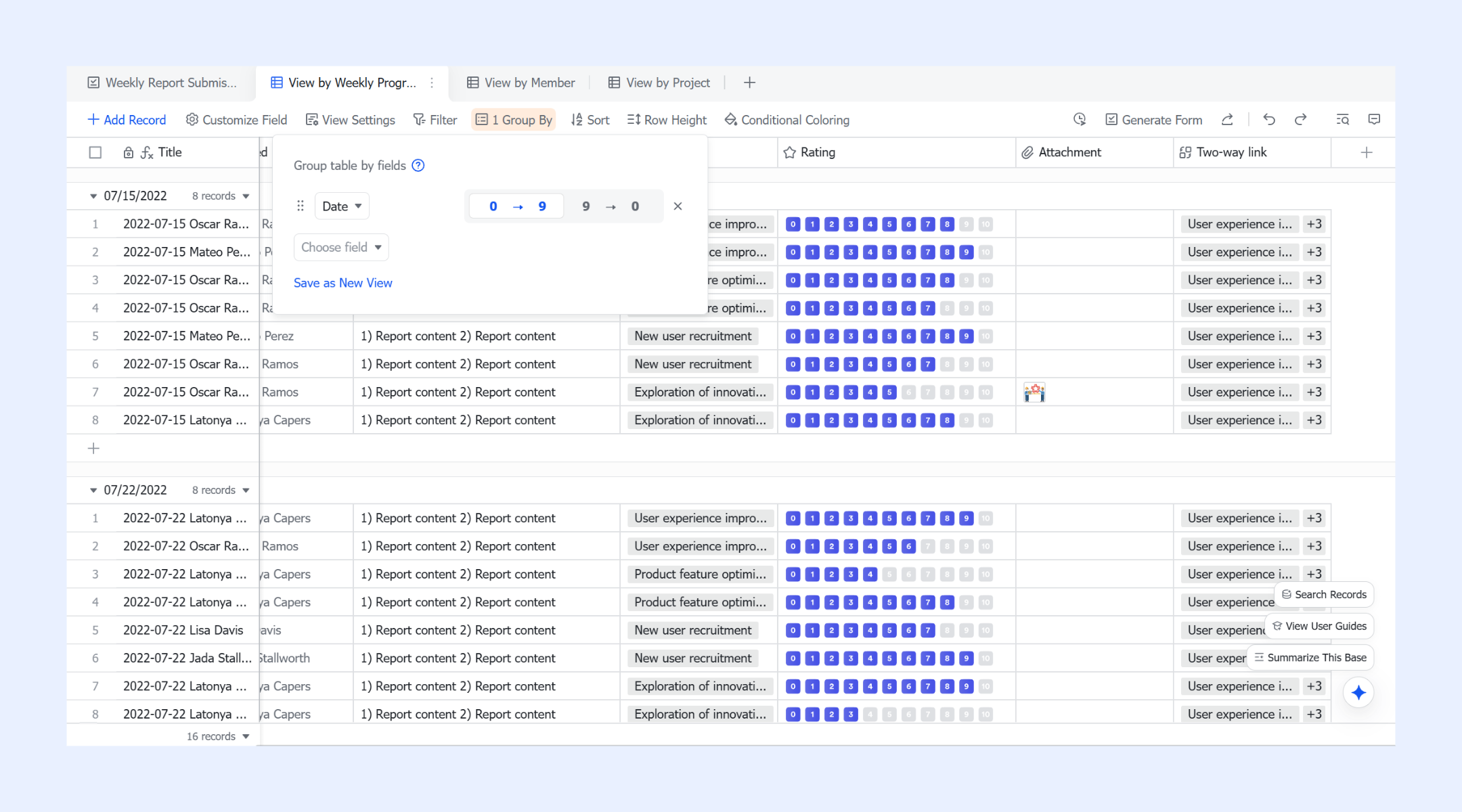Remove the Date grouping with X

(678, 206)
